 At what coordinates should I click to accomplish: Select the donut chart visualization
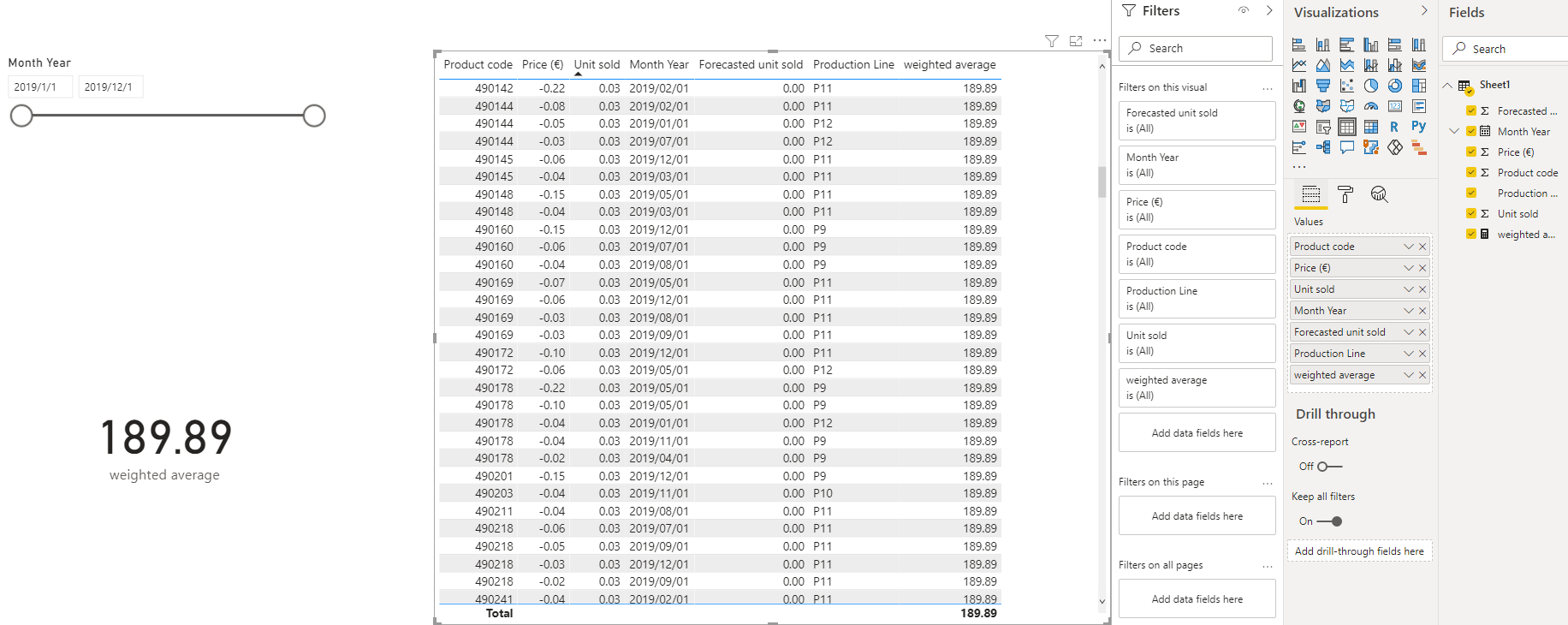point(1395,86)
